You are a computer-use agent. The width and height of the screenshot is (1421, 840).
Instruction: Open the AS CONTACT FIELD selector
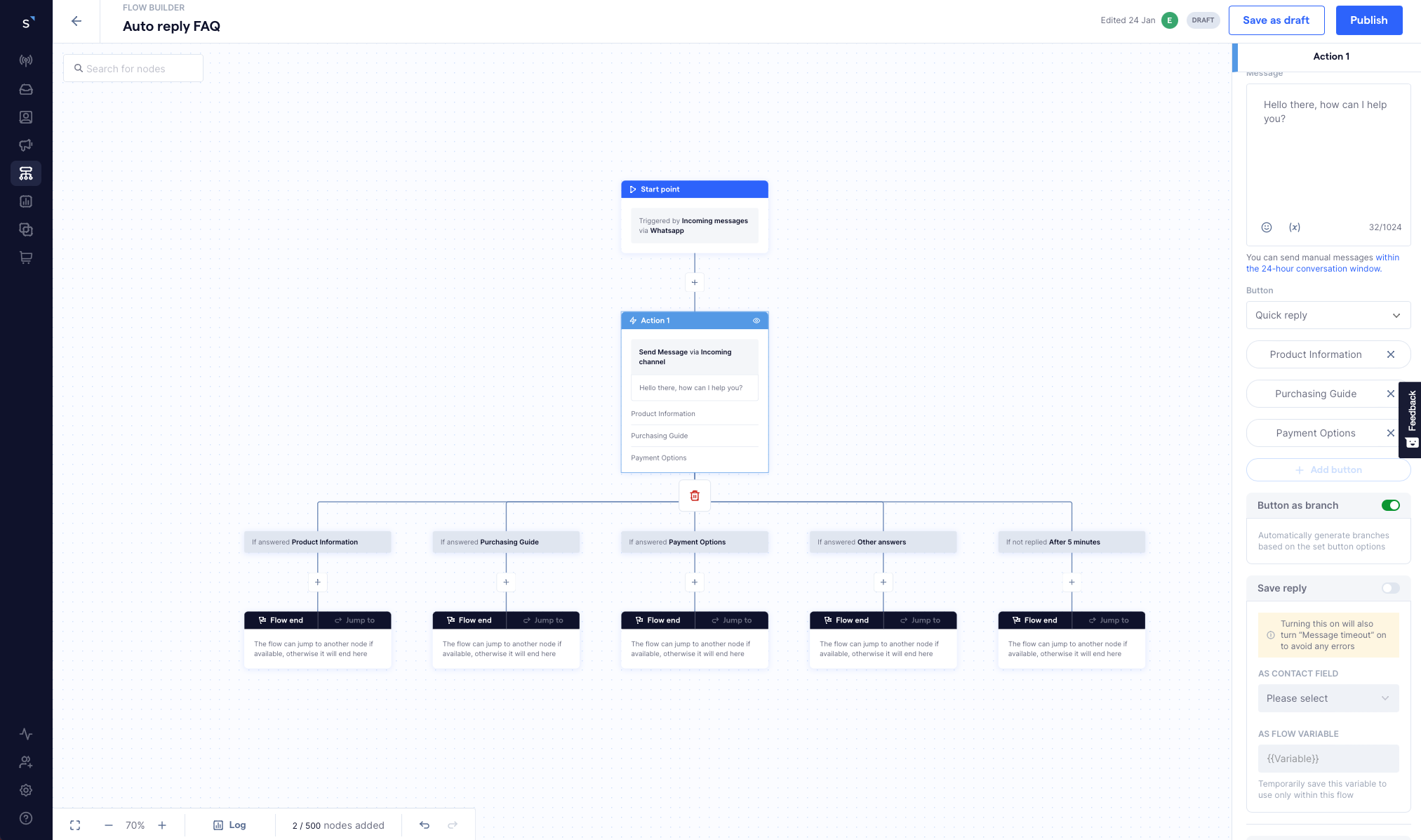click(x=1328, y=697)
